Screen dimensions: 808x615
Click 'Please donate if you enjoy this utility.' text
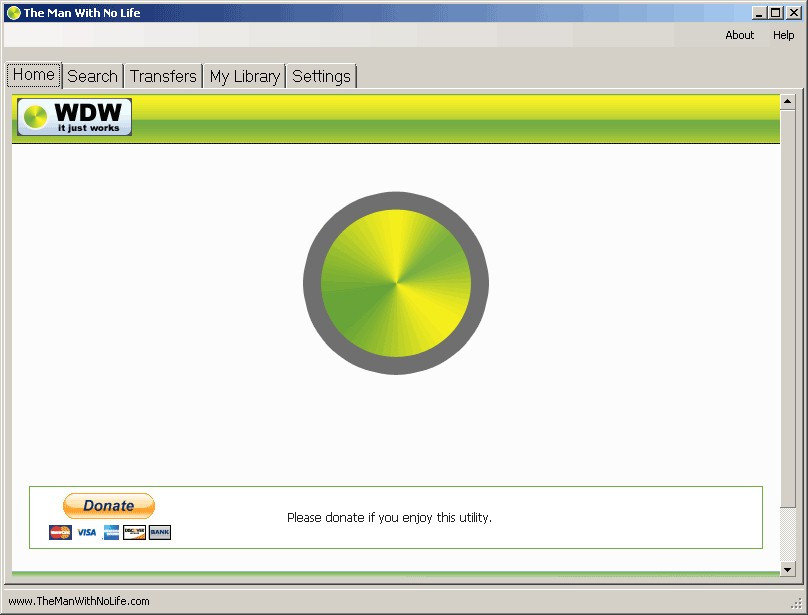389,518
